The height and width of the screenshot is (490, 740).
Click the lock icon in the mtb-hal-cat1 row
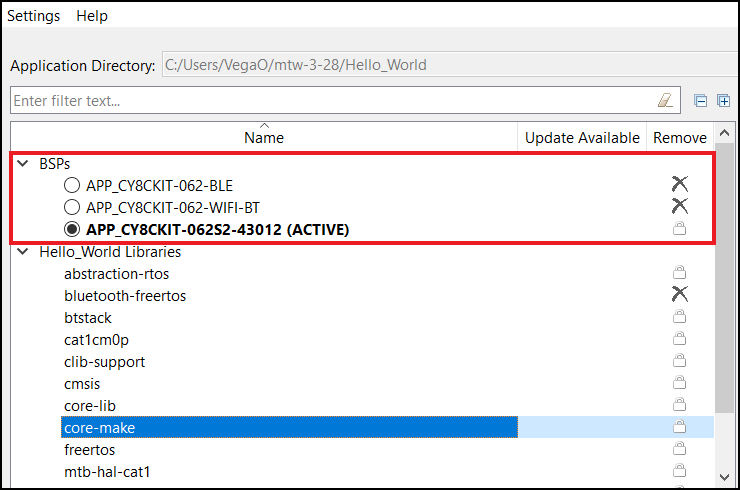(x=679, y=471)
